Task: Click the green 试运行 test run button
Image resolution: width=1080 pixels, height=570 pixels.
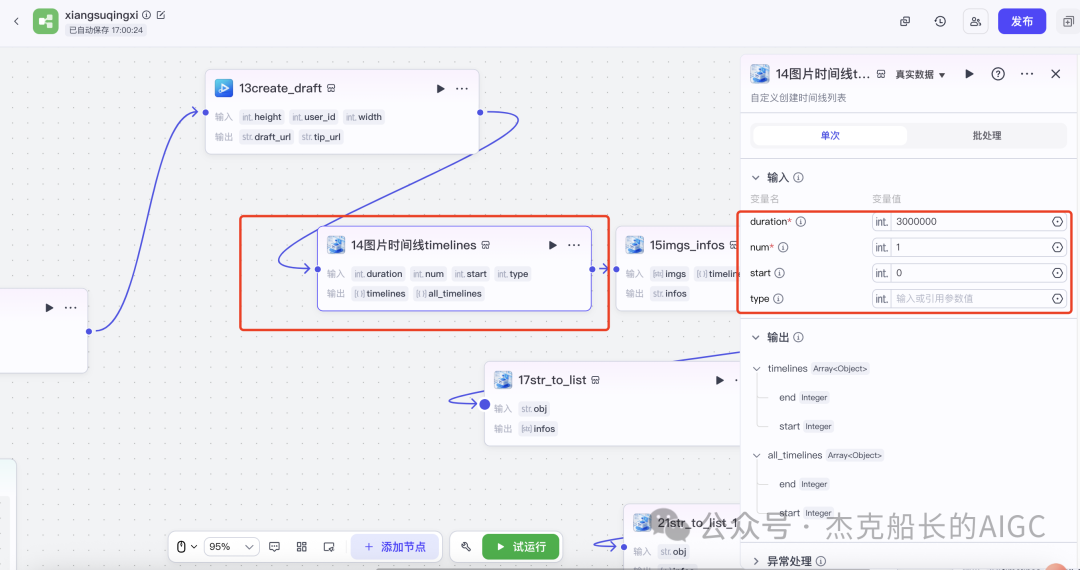Action: [x=521, y=547]
